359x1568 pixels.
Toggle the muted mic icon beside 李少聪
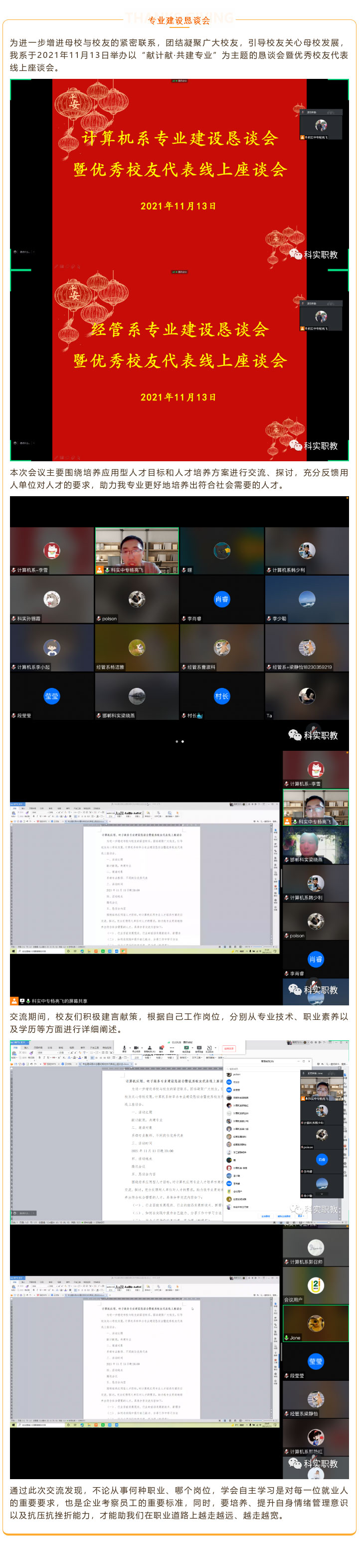[269, 619]
